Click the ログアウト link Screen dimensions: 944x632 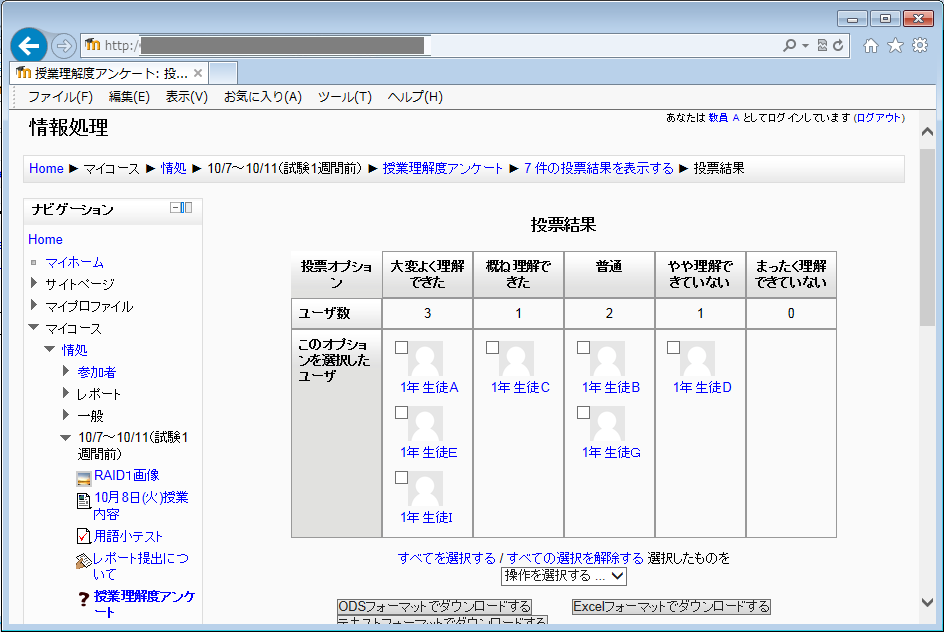(x=879, y=118)
